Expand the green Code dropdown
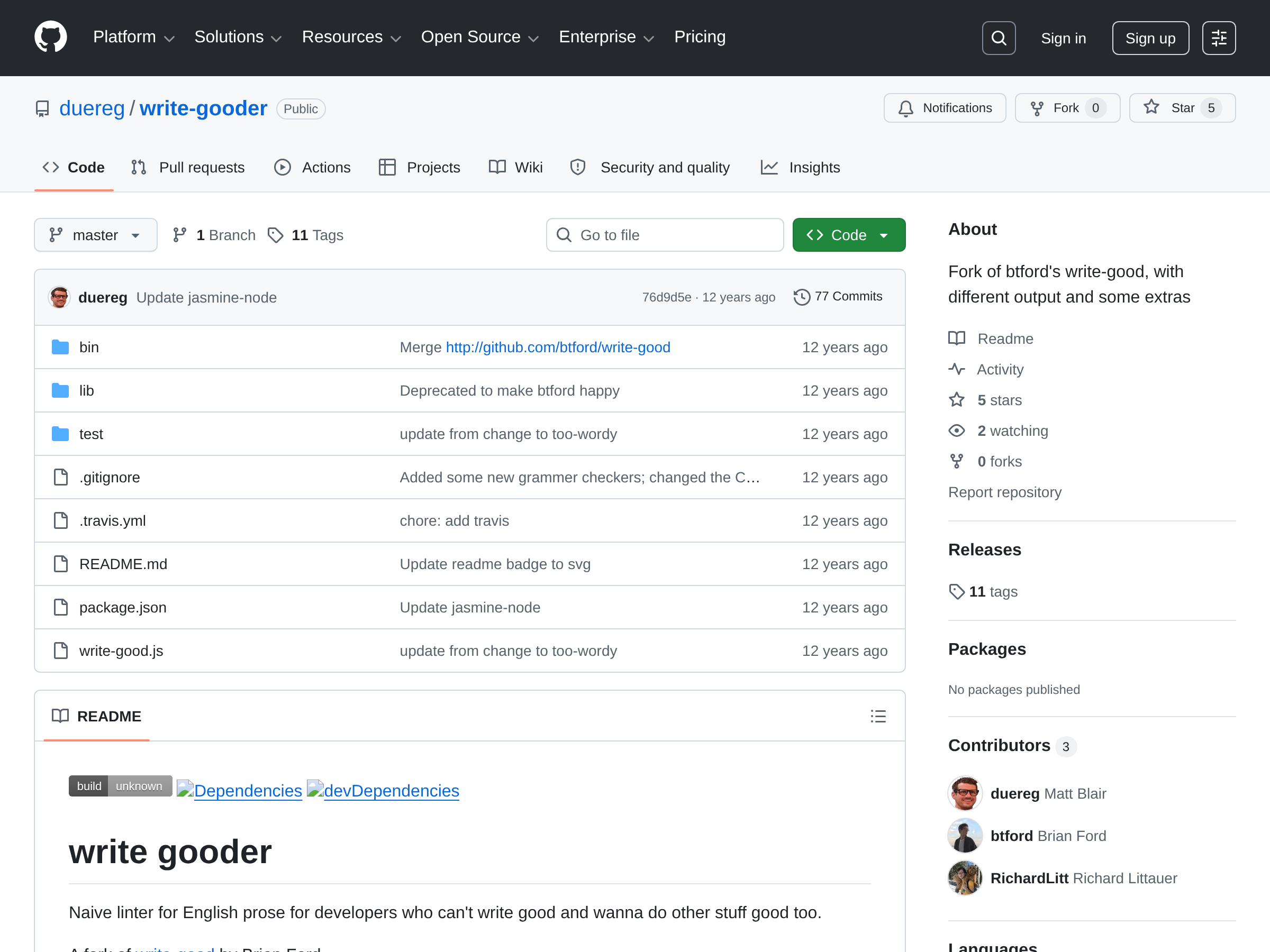This screenshot has width=1270, height=952. 849,235
